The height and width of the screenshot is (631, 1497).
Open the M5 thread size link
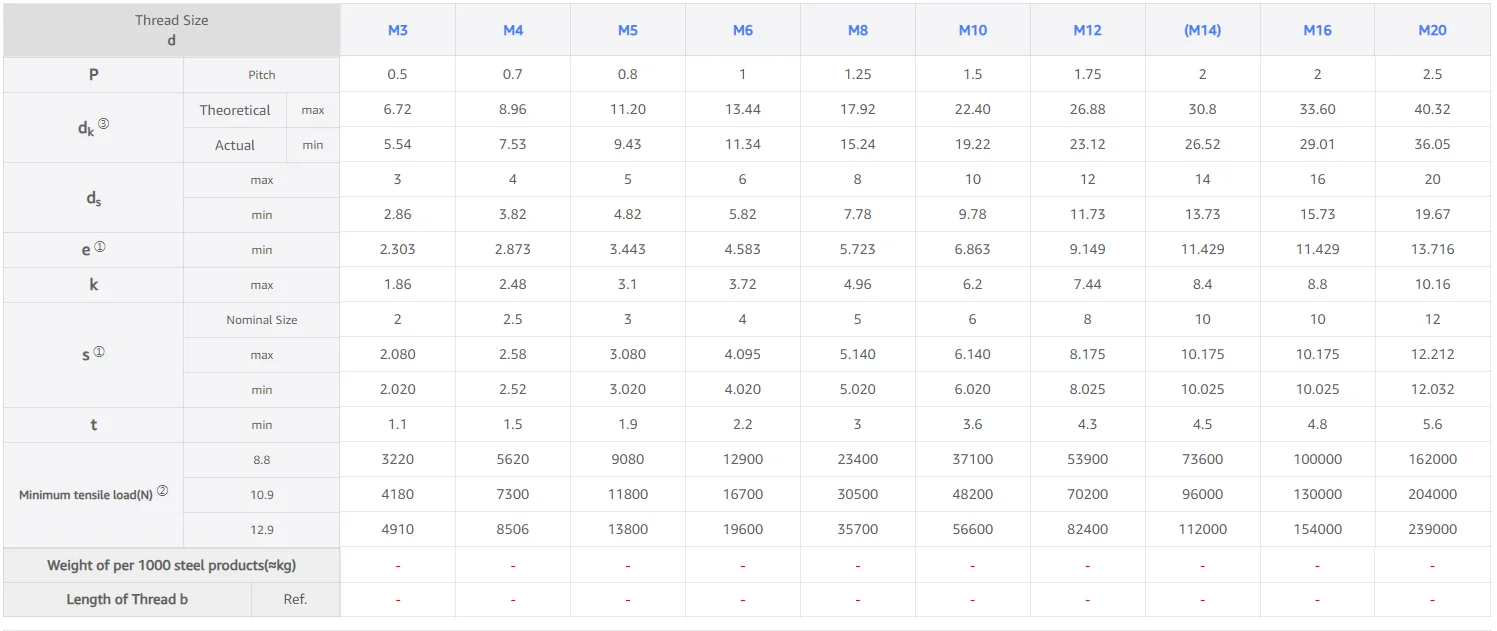click(x=628, y=30)
